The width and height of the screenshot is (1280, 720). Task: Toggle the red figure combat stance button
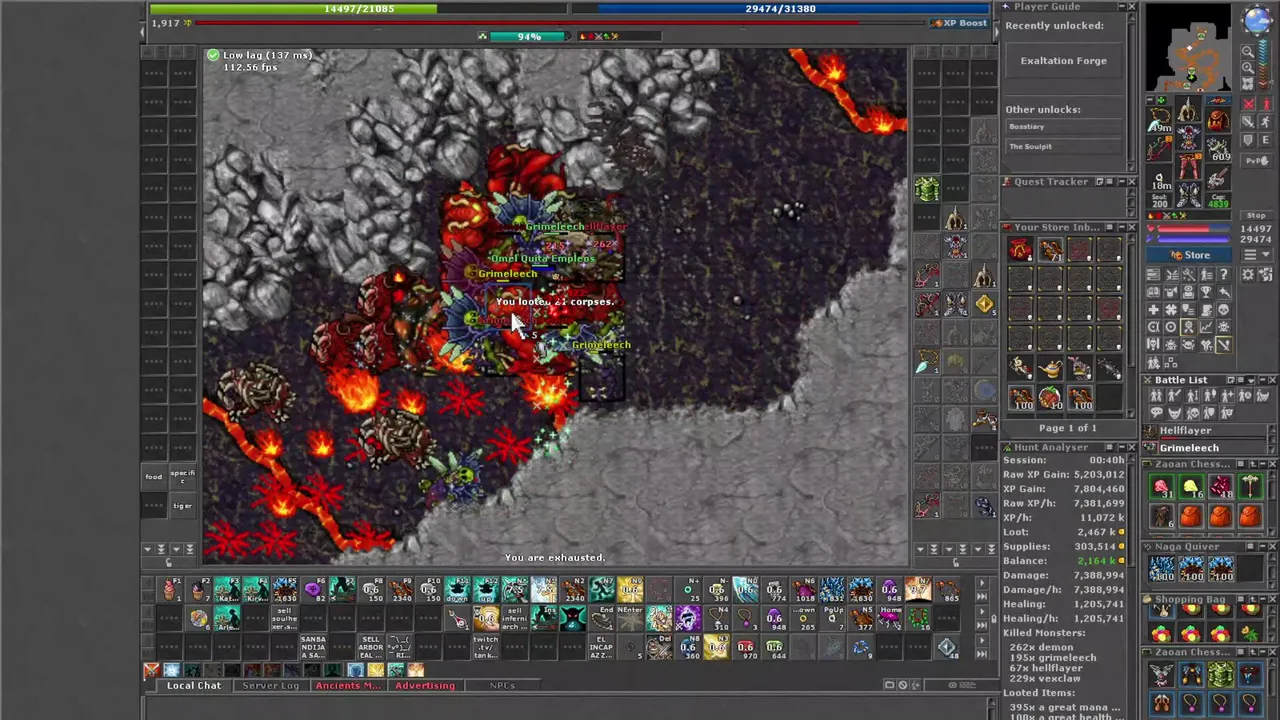click(1266, 103)
